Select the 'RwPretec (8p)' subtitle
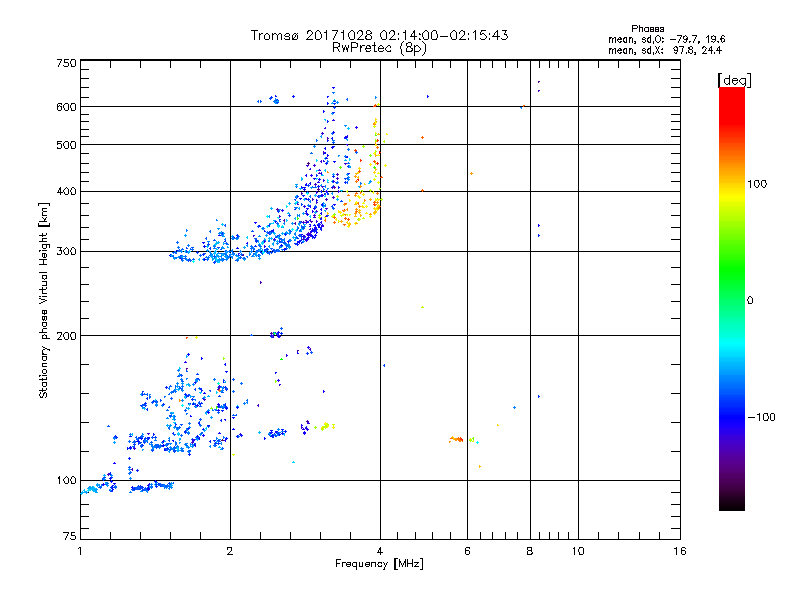800x600 pixels. pyautogui.click(x=379, y=48)
